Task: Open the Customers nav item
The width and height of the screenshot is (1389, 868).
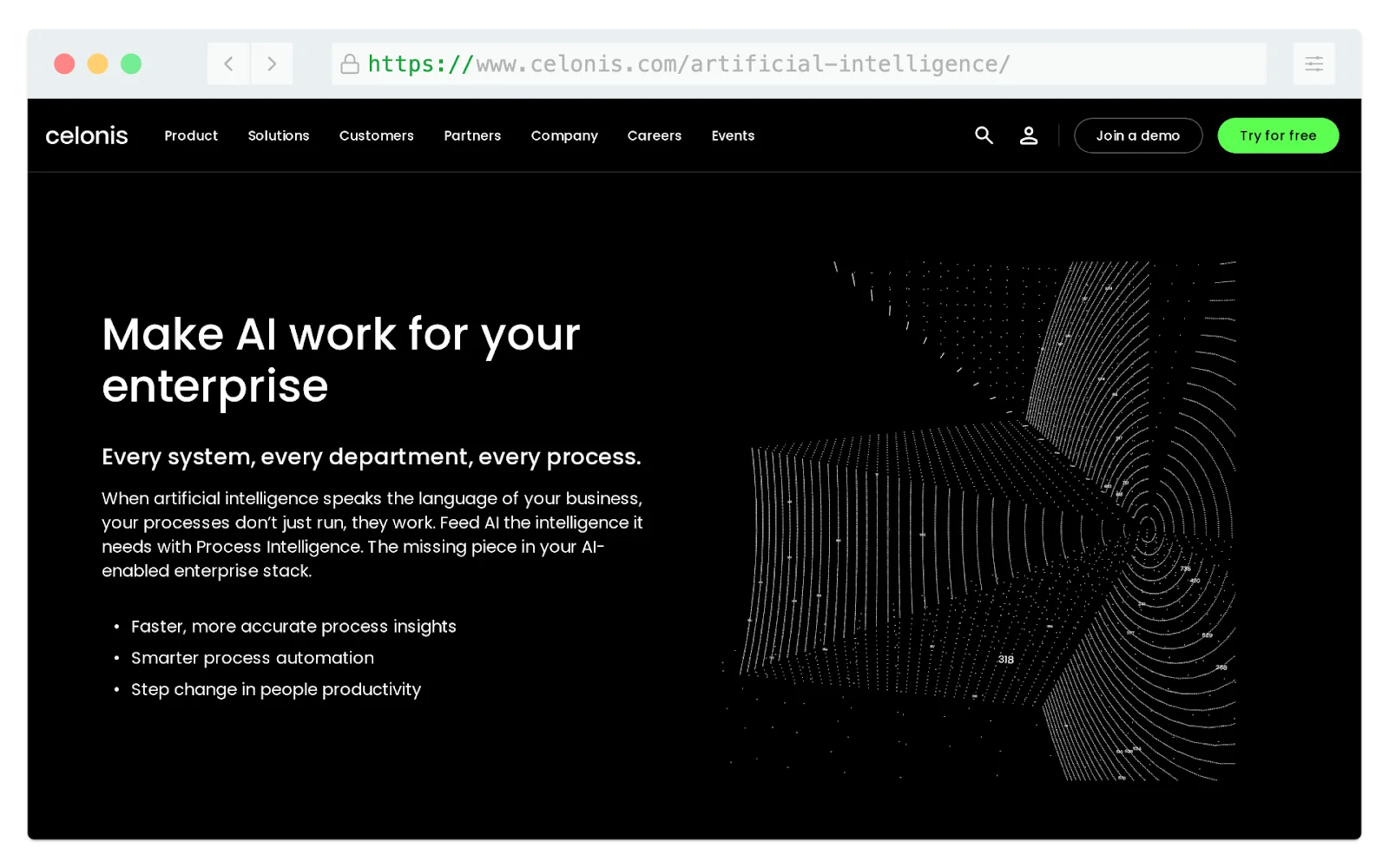Action: pyautogui.click(x=377, y=135)
